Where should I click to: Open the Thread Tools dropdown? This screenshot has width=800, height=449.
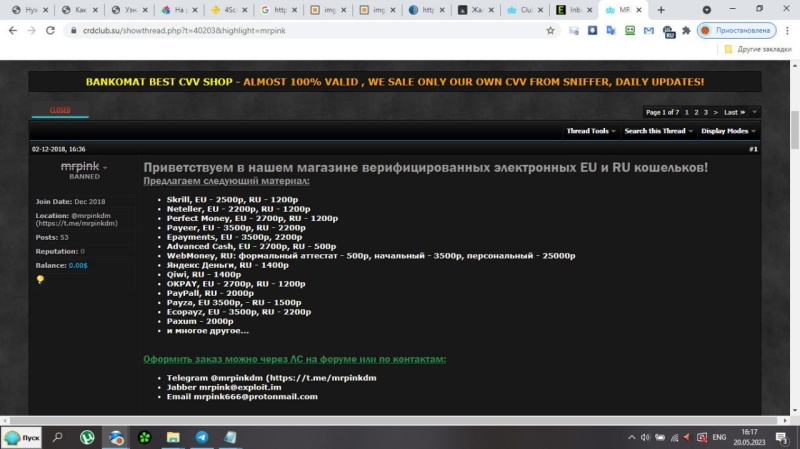(591, 131)
